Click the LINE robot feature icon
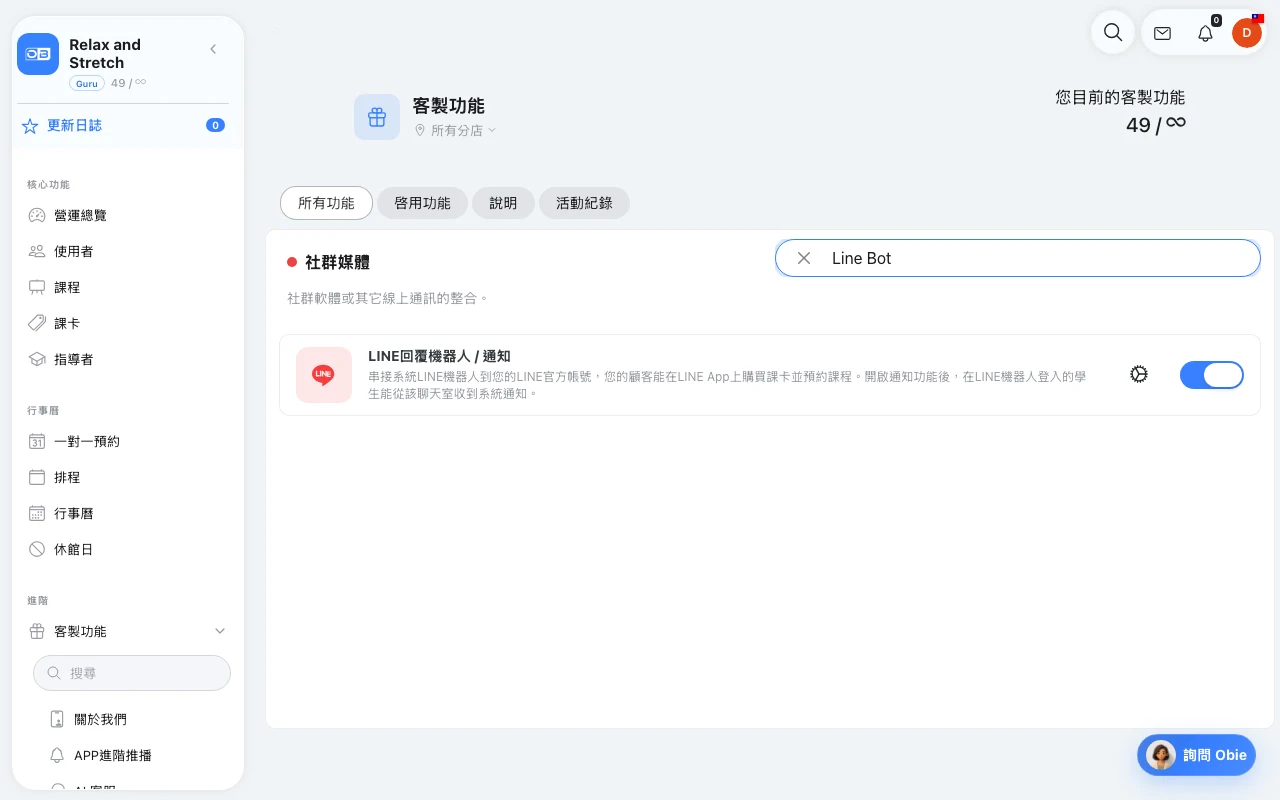The width and height of the screenshot is (1280, 800). pos(324,375)
